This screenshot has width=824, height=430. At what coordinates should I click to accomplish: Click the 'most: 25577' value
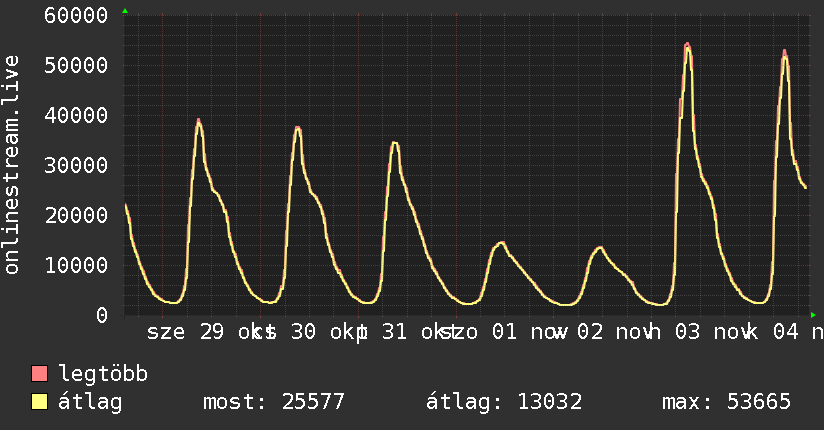point(274,402)
